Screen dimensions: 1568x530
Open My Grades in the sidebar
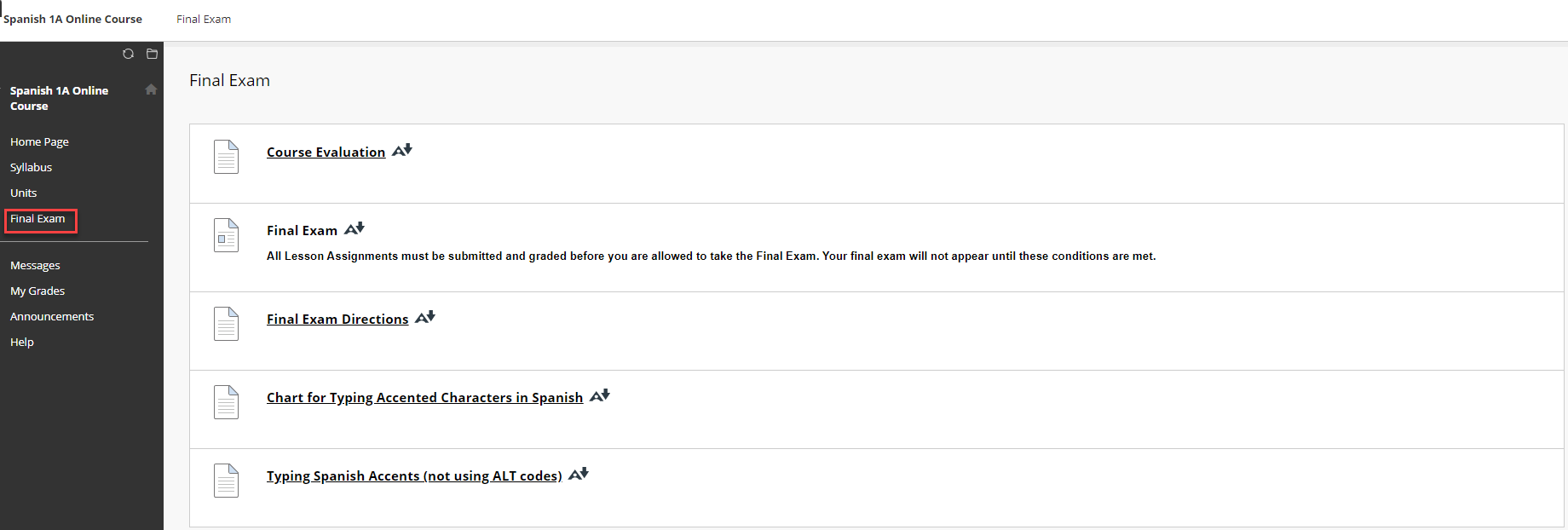pos(37,291)
